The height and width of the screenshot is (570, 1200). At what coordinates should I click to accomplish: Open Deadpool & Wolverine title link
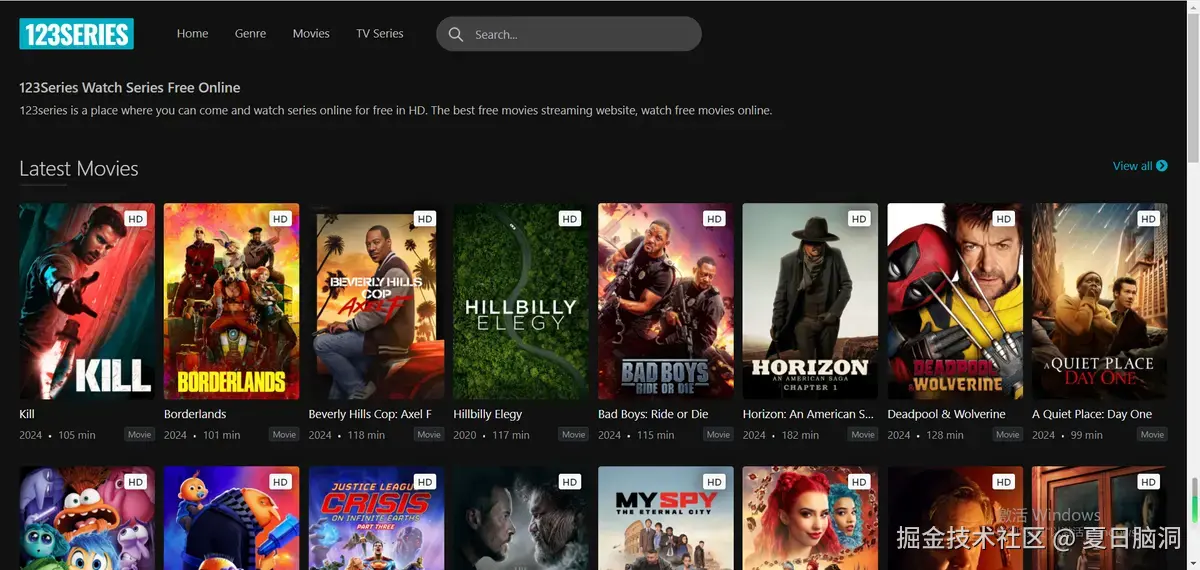click(x=946, y=414)
